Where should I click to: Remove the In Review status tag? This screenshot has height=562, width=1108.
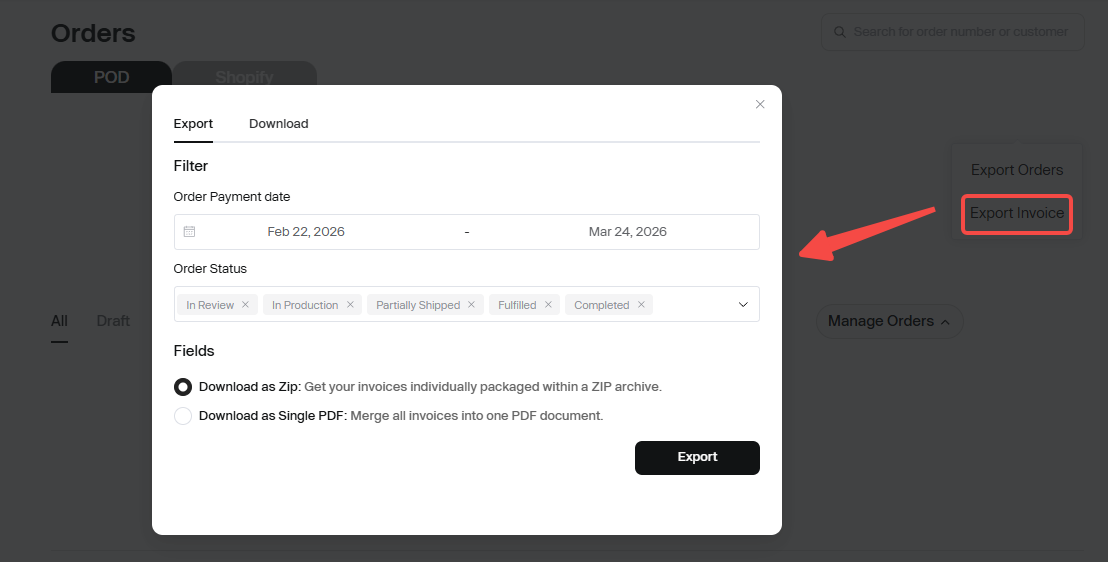pos(245,305)
